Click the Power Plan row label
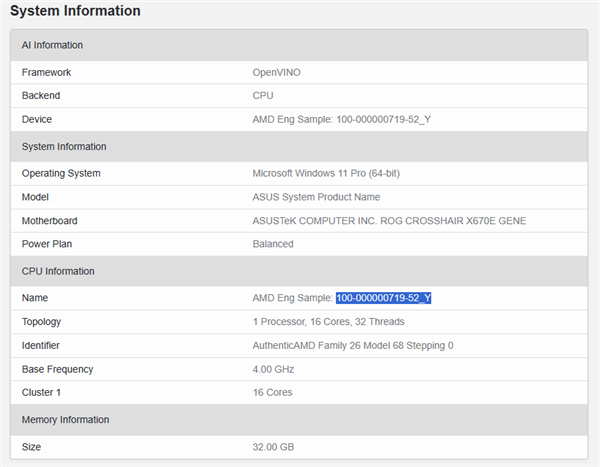Viewport: 600px width, 467px height. pyautogui.click(x=46, y=244)
